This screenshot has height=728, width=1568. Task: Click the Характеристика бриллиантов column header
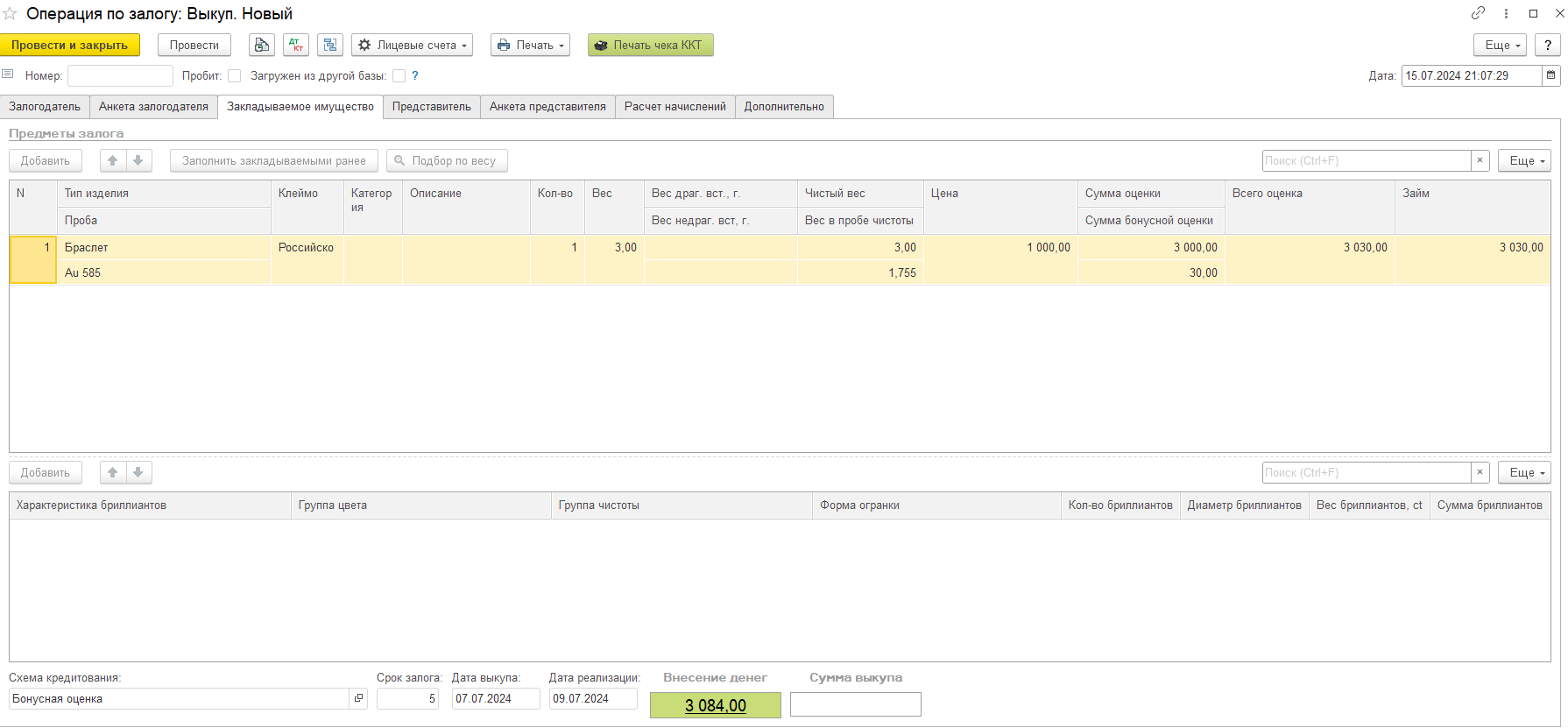(150, 505)
